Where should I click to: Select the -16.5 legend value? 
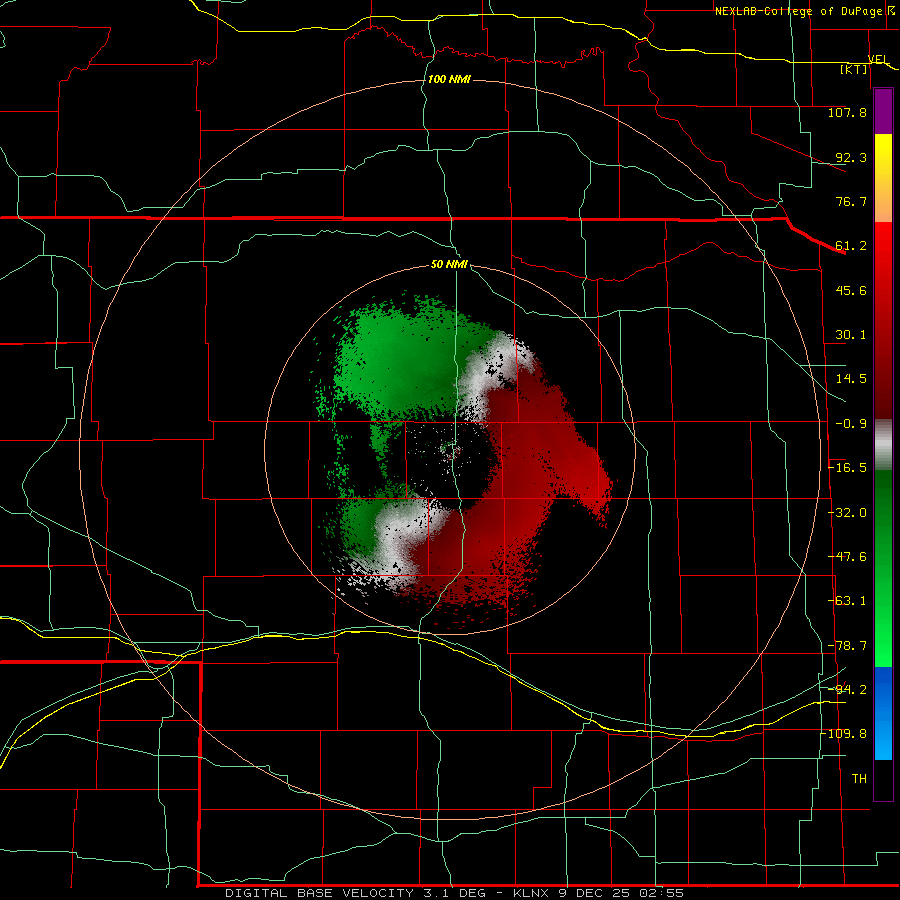pos(847,468)
